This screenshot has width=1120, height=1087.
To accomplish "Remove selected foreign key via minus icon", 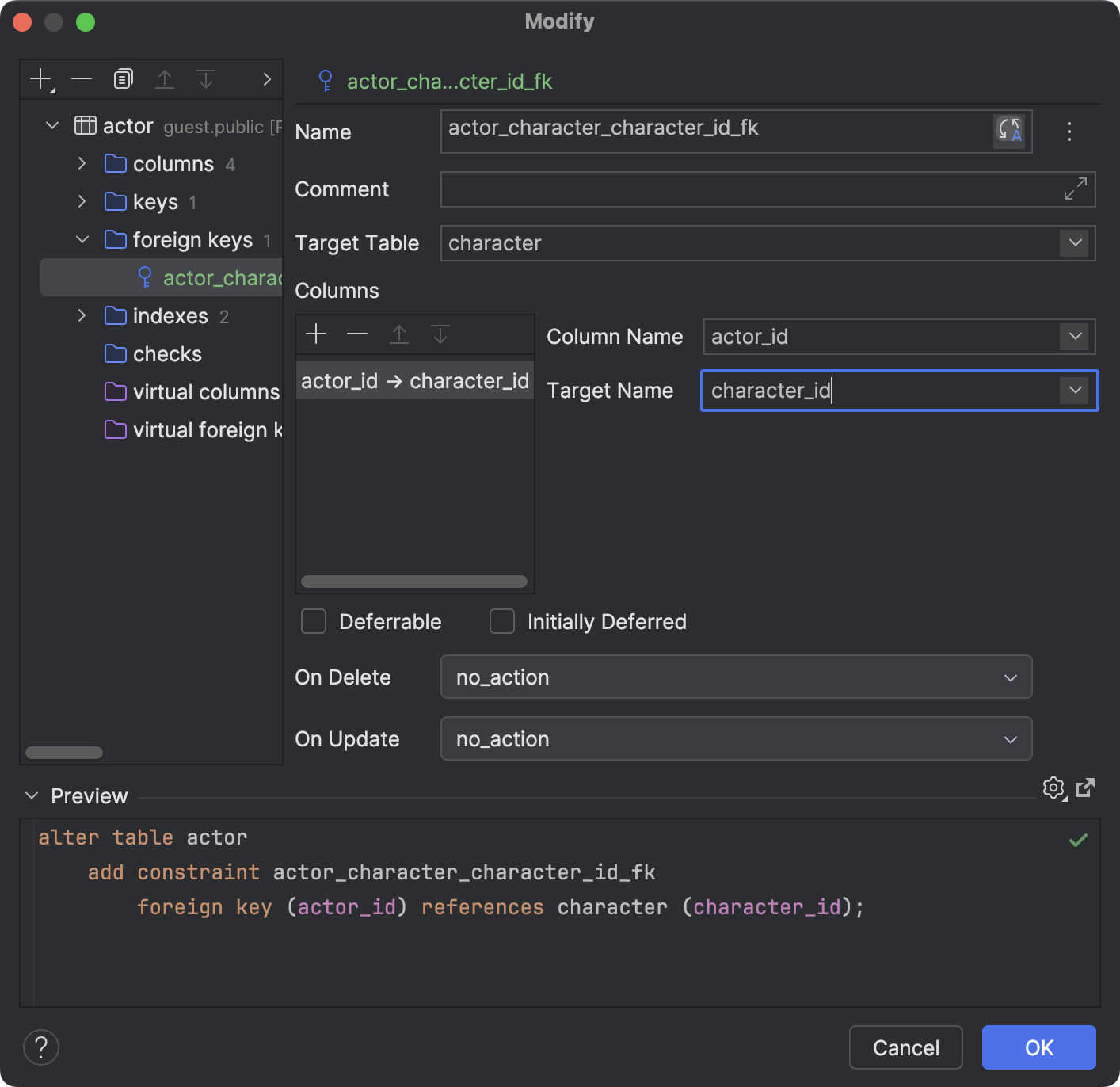I will pyautogui.click(x=82, y=78).
